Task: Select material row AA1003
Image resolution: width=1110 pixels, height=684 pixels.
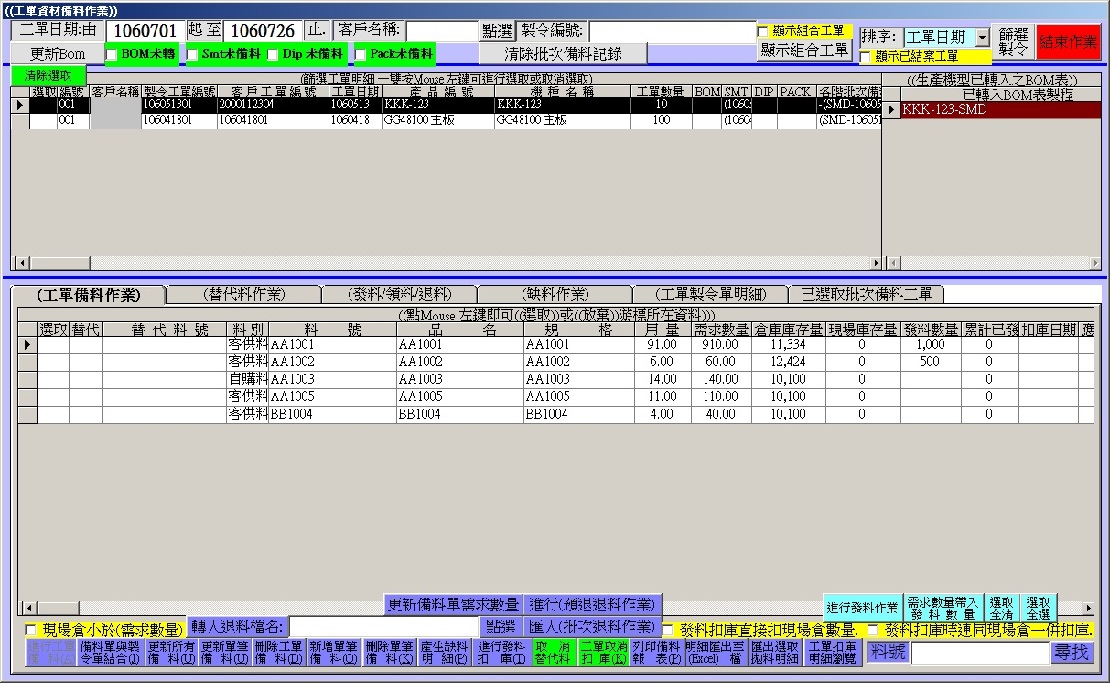Action: coord(558,380)
